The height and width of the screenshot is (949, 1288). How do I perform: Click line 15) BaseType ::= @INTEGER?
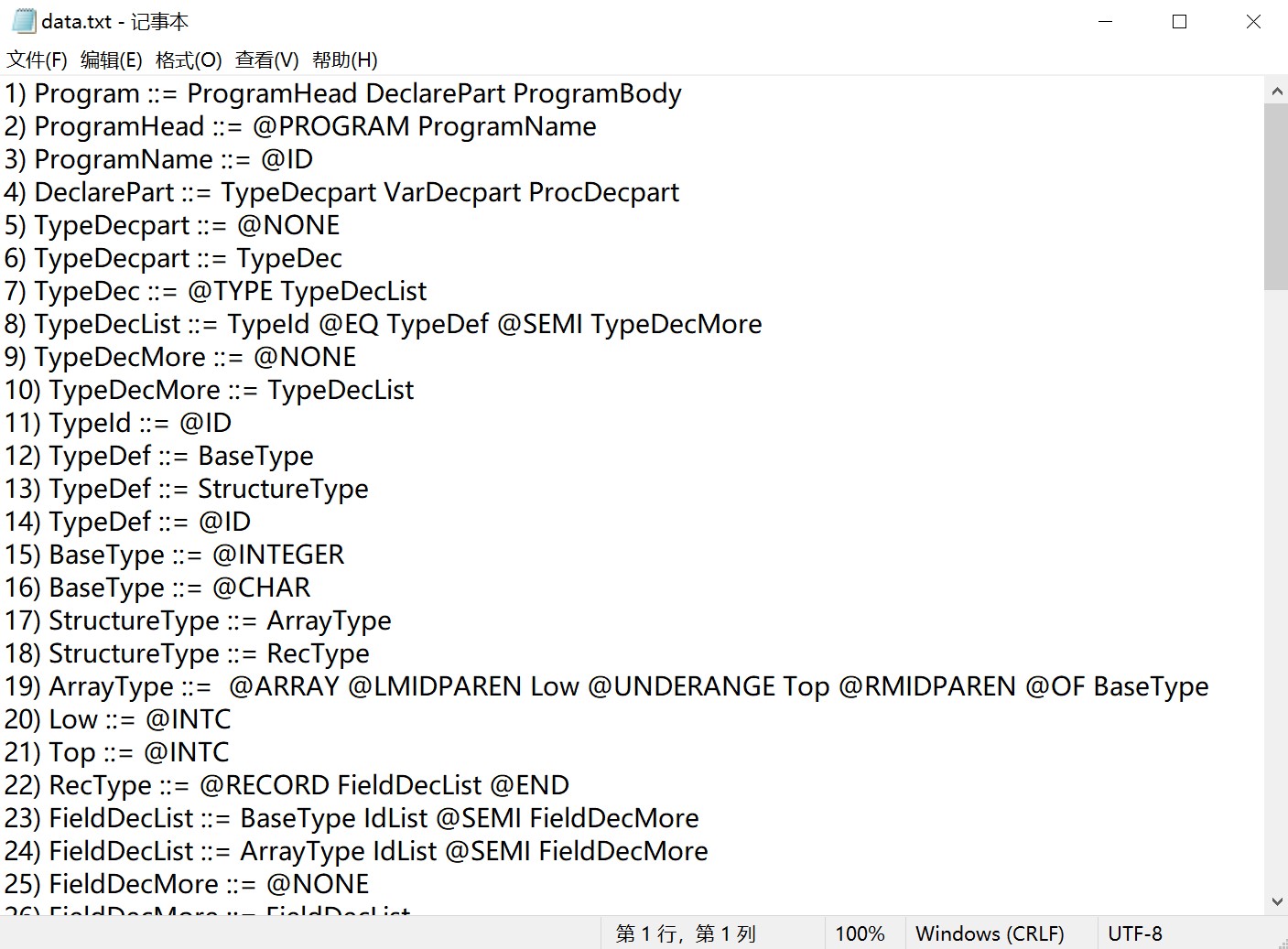click(x=175, y=555)
